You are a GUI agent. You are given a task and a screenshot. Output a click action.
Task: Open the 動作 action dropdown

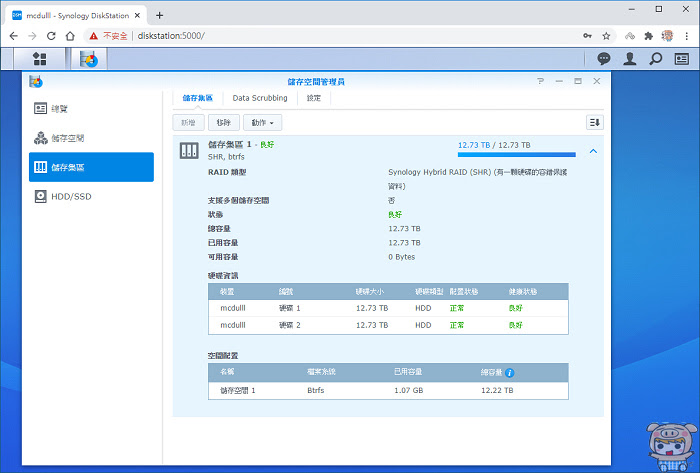[x=262, y=123]
